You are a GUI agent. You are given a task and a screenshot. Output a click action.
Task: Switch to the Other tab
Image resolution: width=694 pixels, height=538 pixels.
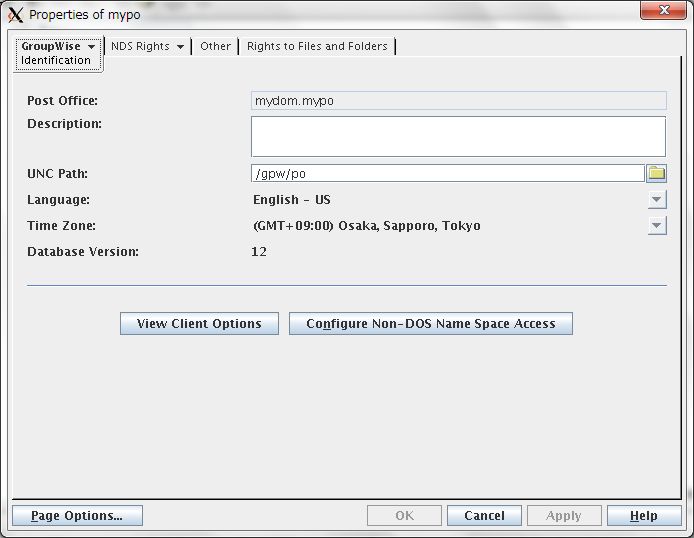[215, 46]
